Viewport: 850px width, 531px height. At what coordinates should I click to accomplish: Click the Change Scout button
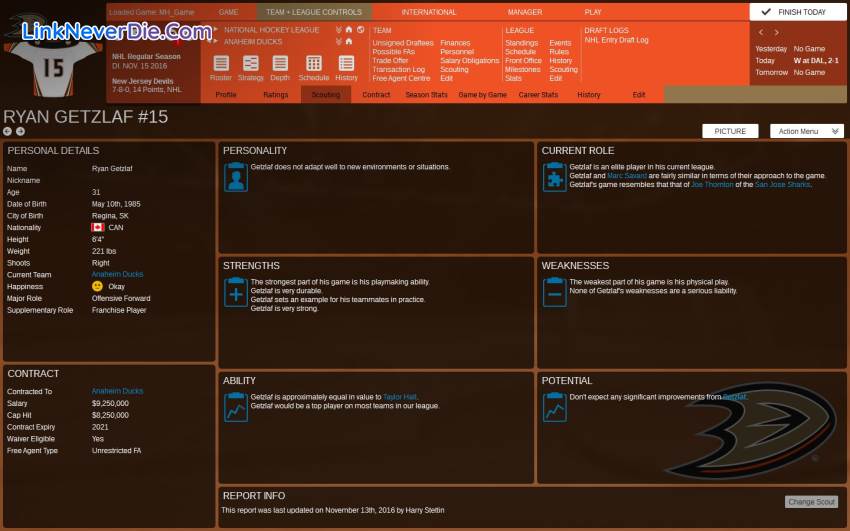(811, 502)
